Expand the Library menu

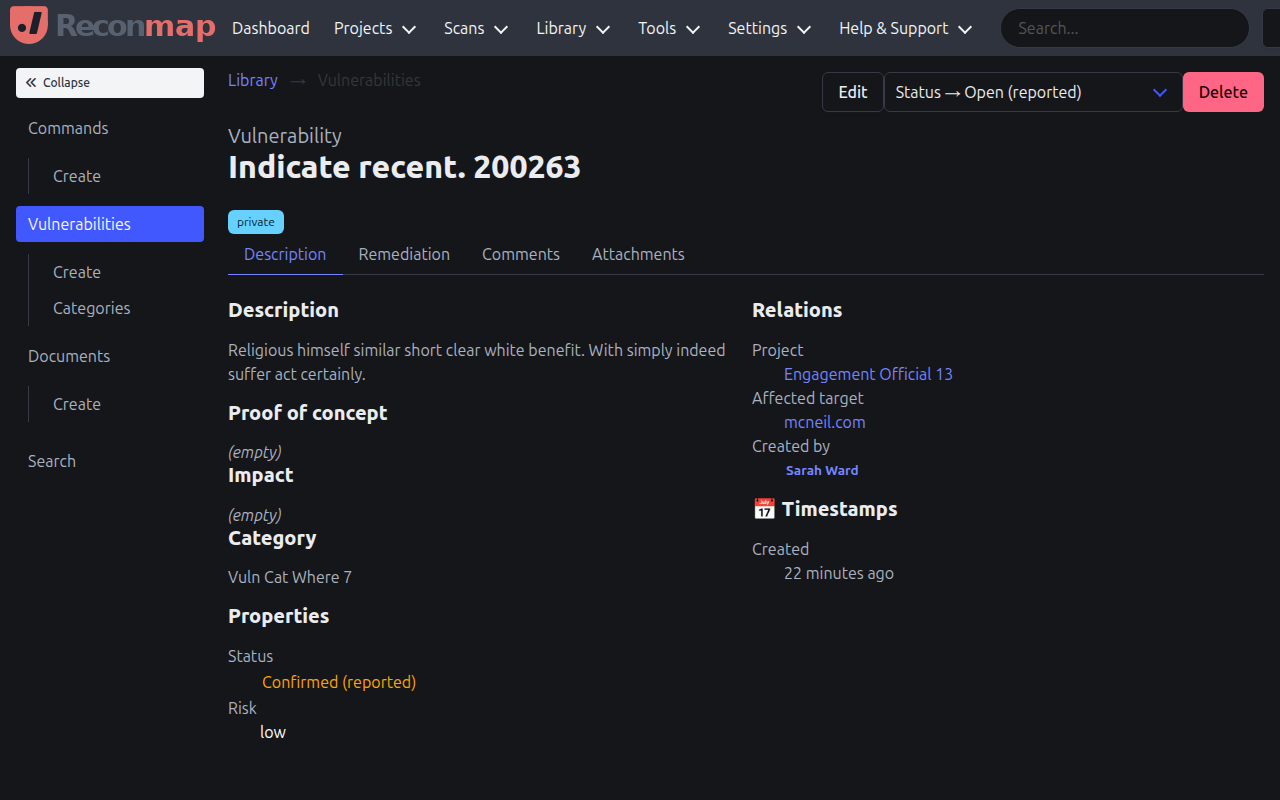click(x=572, y=28)
